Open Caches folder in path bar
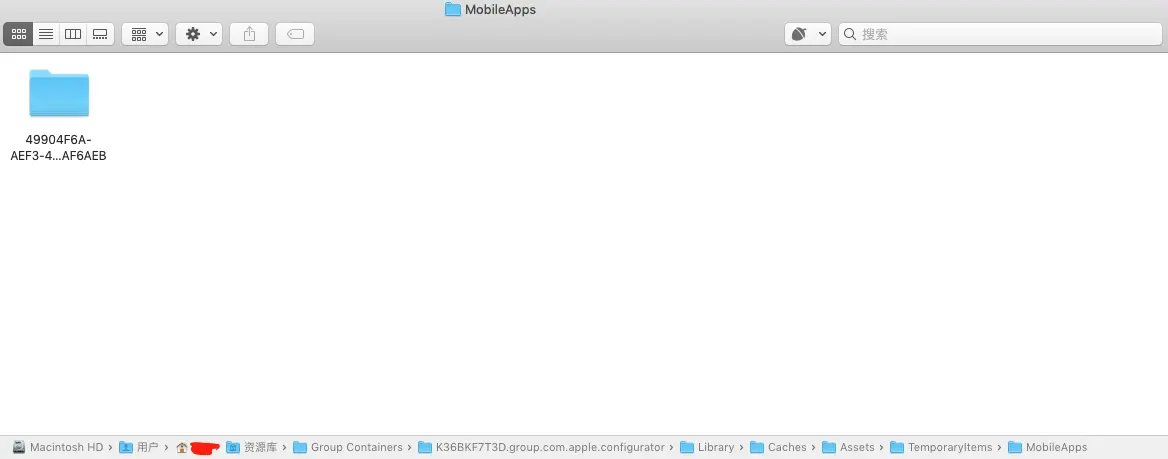 pos(778,447)
